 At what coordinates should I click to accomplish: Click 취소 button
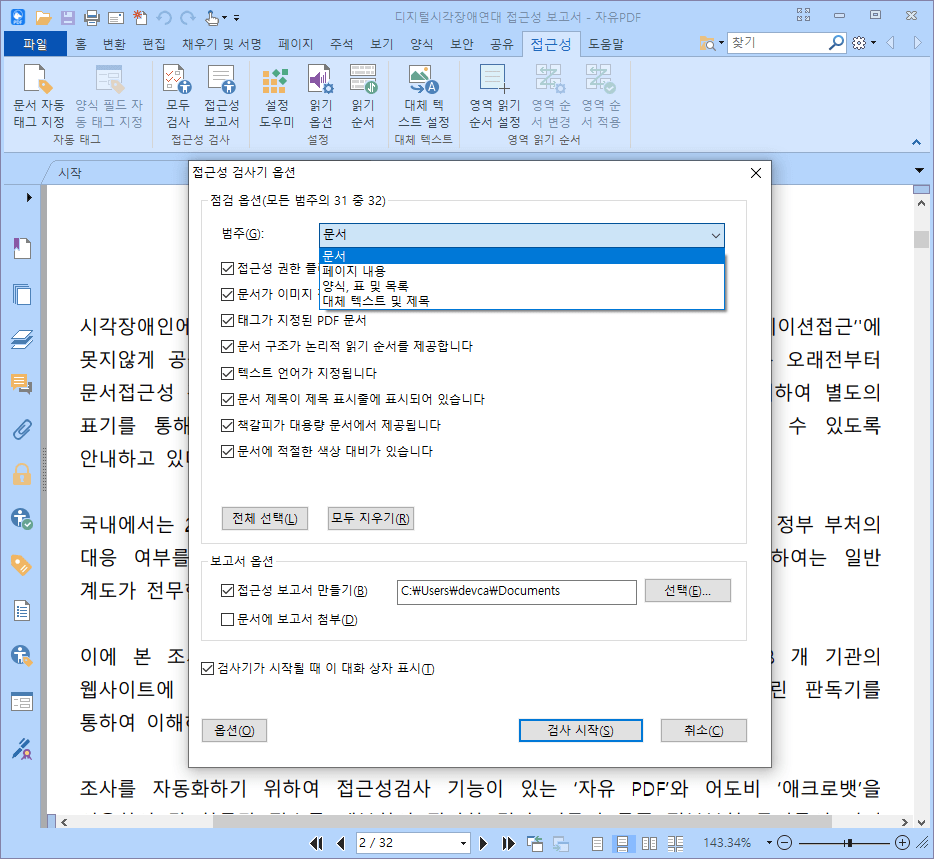coord(703,730)
